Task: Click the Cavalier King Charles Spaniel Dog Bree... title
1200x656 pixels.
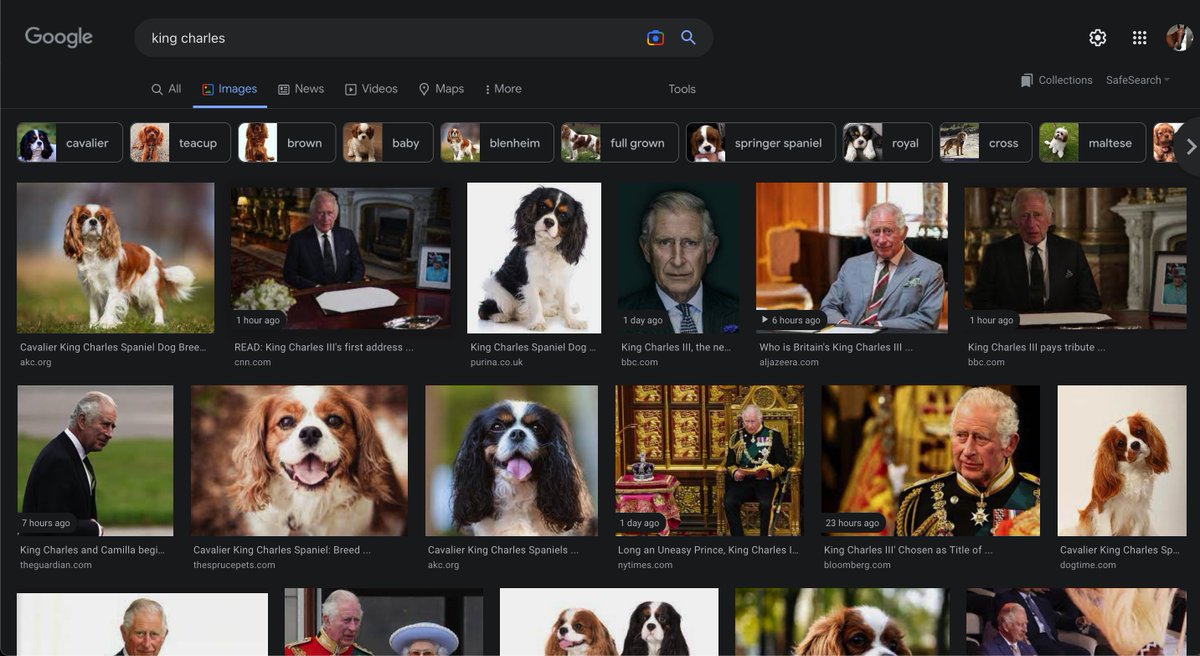Action: [x=113, y=347]
